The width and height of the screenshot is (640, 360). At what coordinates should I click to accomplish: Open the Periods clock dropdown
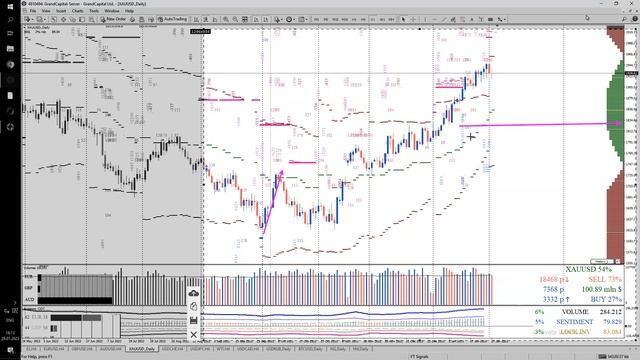pyautogui.click(x=290, y=19)
